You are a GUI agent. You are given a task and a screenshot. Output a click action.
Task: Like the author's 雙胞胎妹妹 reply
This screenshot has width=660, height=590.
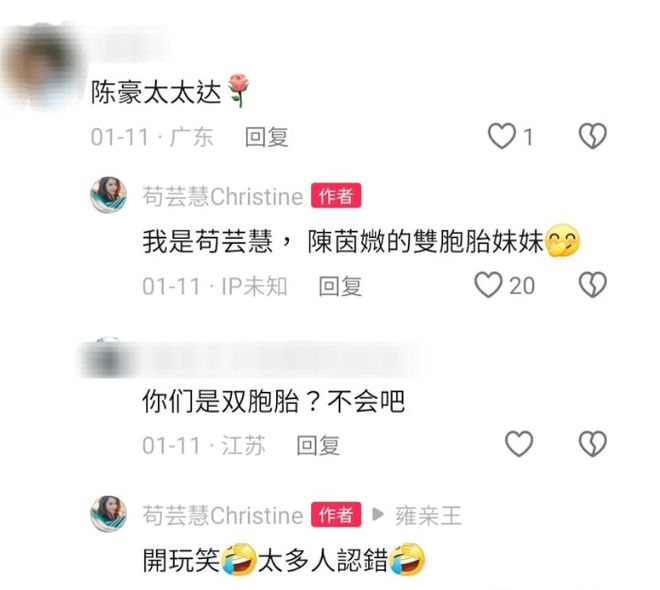[x=488, y=285]
